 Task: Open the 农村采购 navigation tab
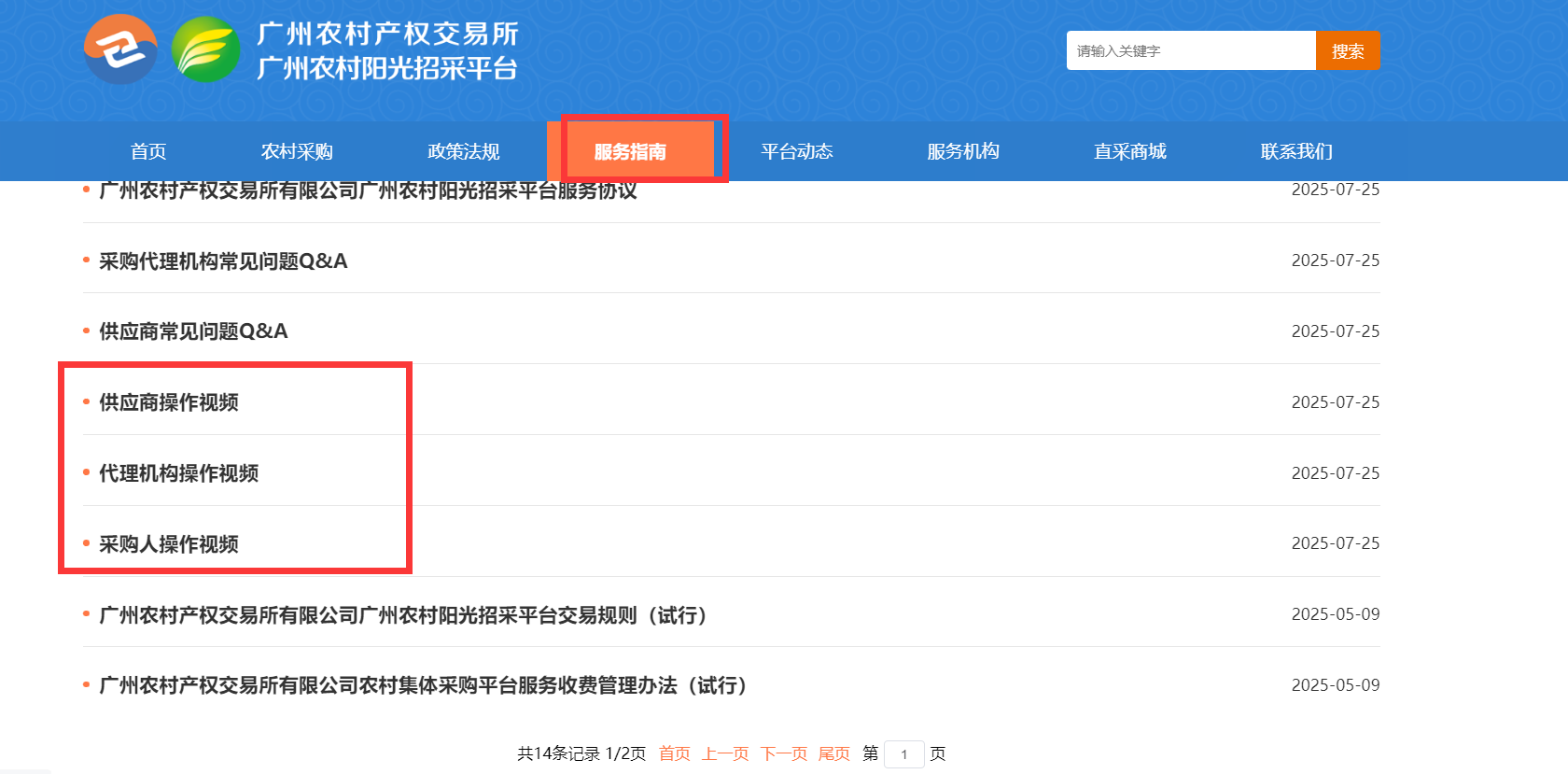297,151
